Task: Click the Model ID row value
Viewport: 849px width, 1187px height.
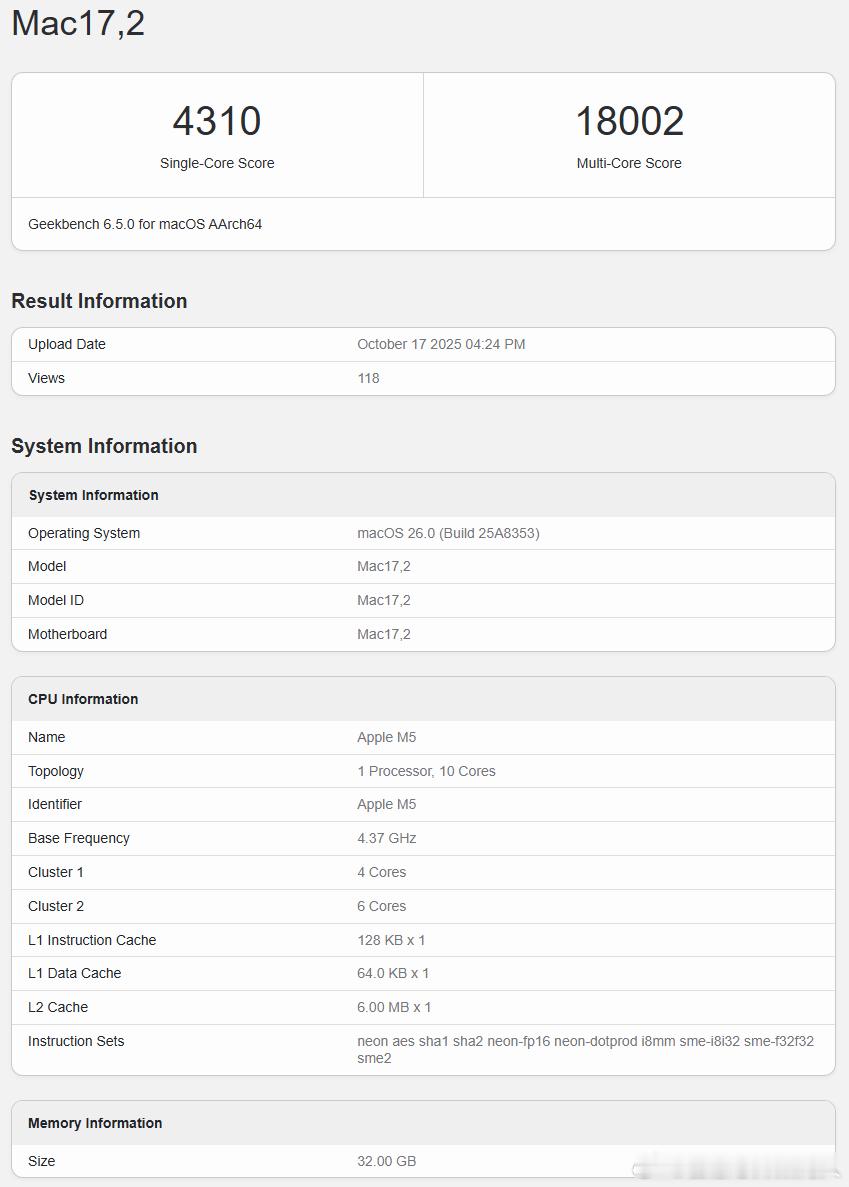Action: pos(384,600)
